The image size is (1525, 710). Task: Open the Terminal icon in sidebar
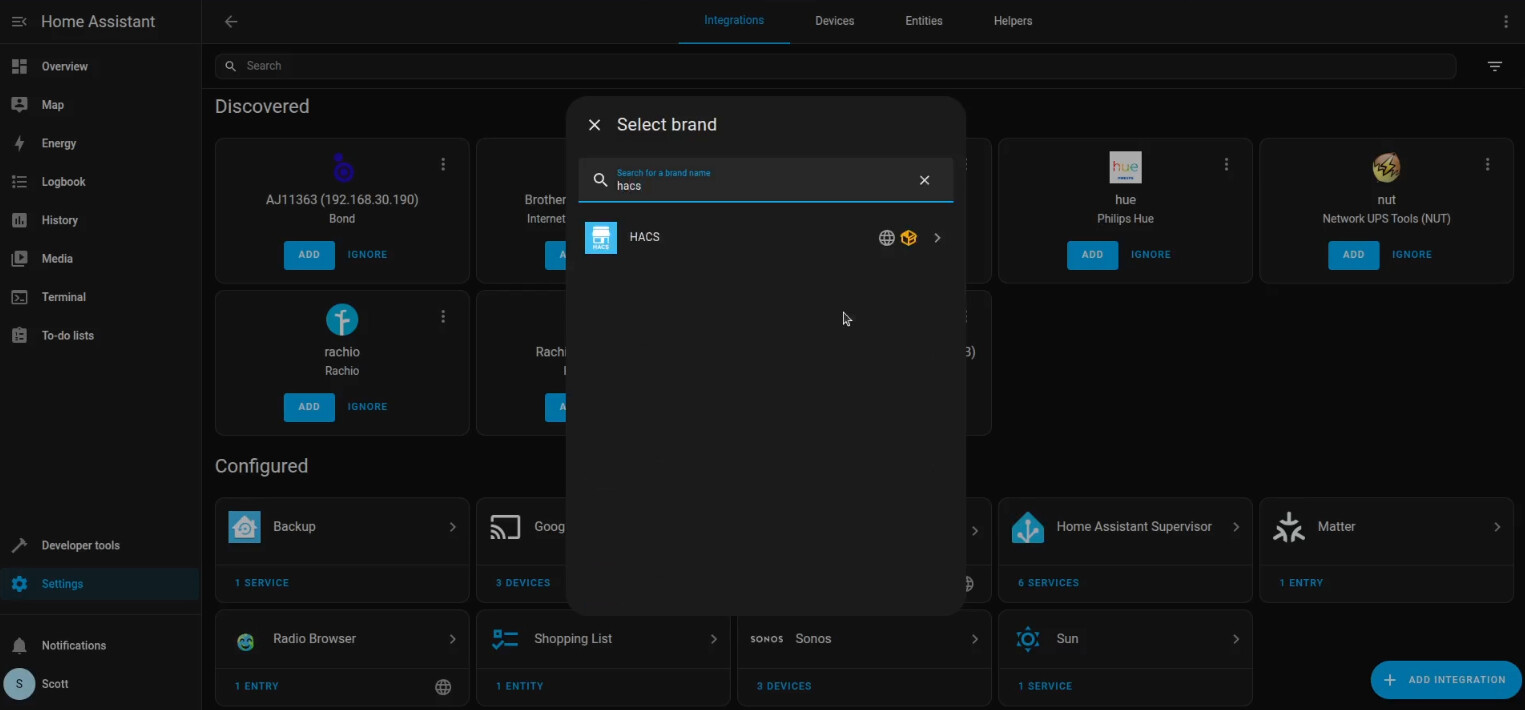pos(19,297)
